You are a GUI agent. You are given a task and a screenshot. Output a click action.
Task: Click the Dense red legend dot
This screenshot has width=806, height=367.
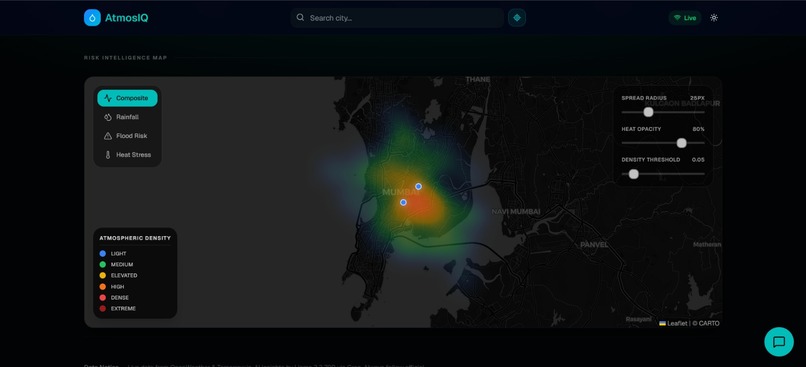point(103,298)
